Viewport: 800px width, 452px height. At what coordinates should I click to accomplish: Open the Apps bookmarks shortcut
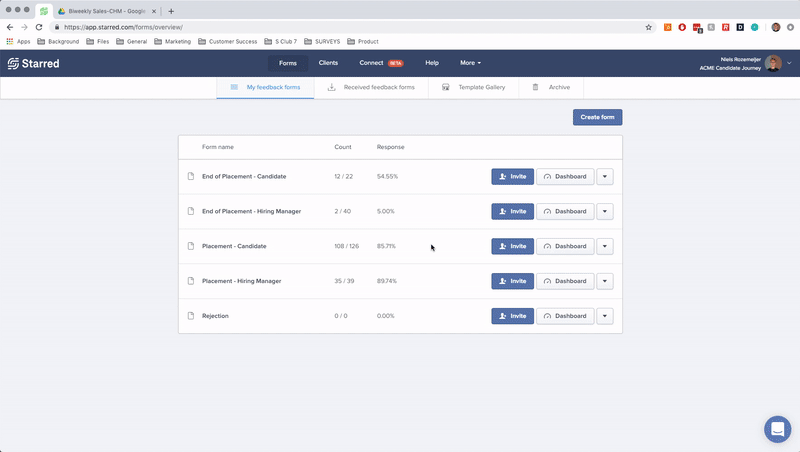point(18,41)
